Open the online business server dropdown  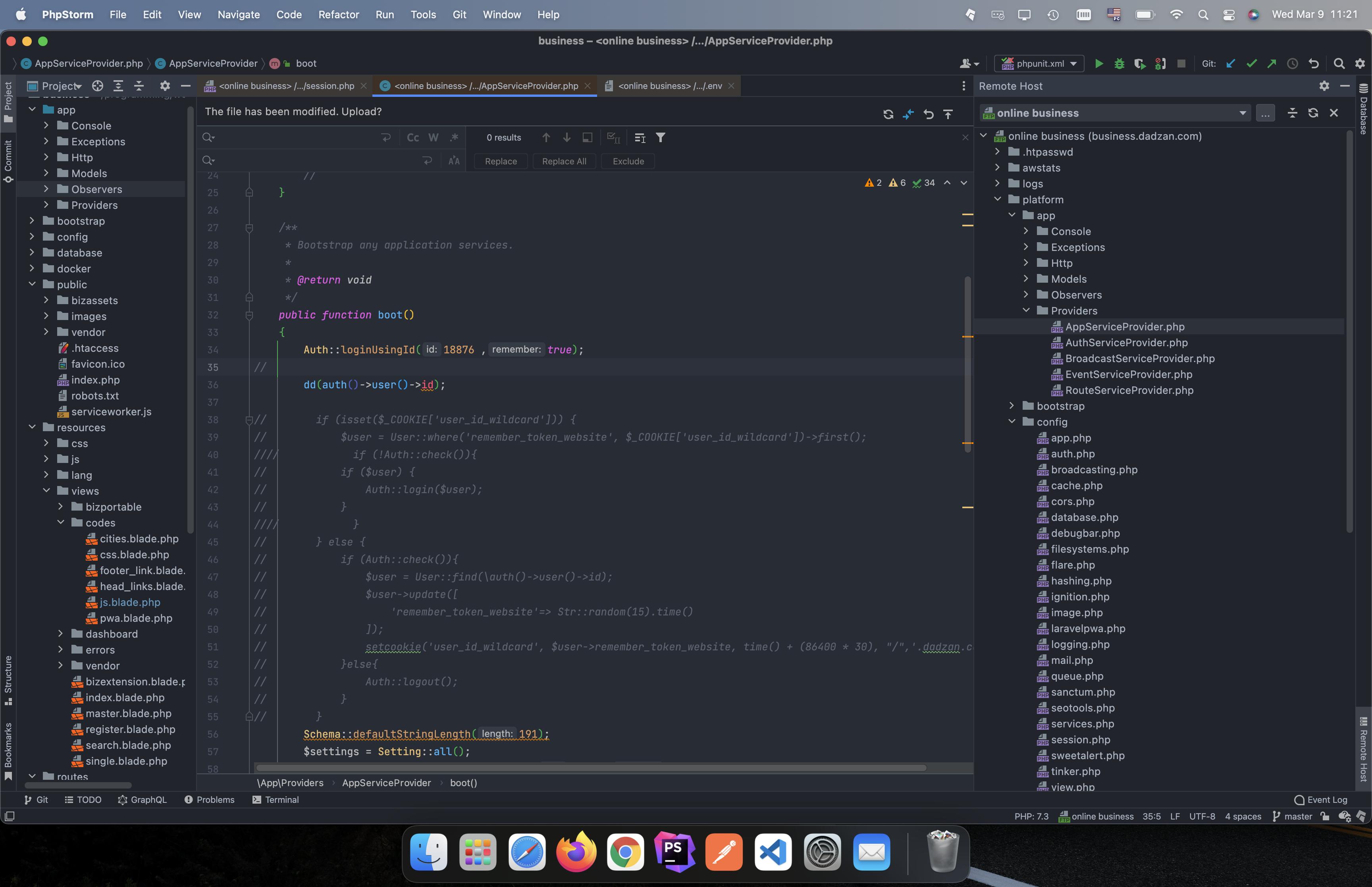pos(1115,113)
